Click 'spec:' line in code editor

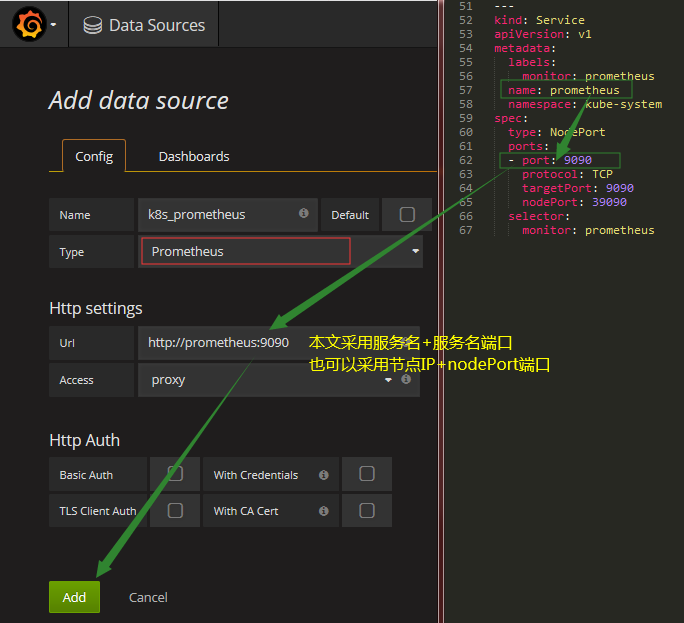(x=511, y=118)
